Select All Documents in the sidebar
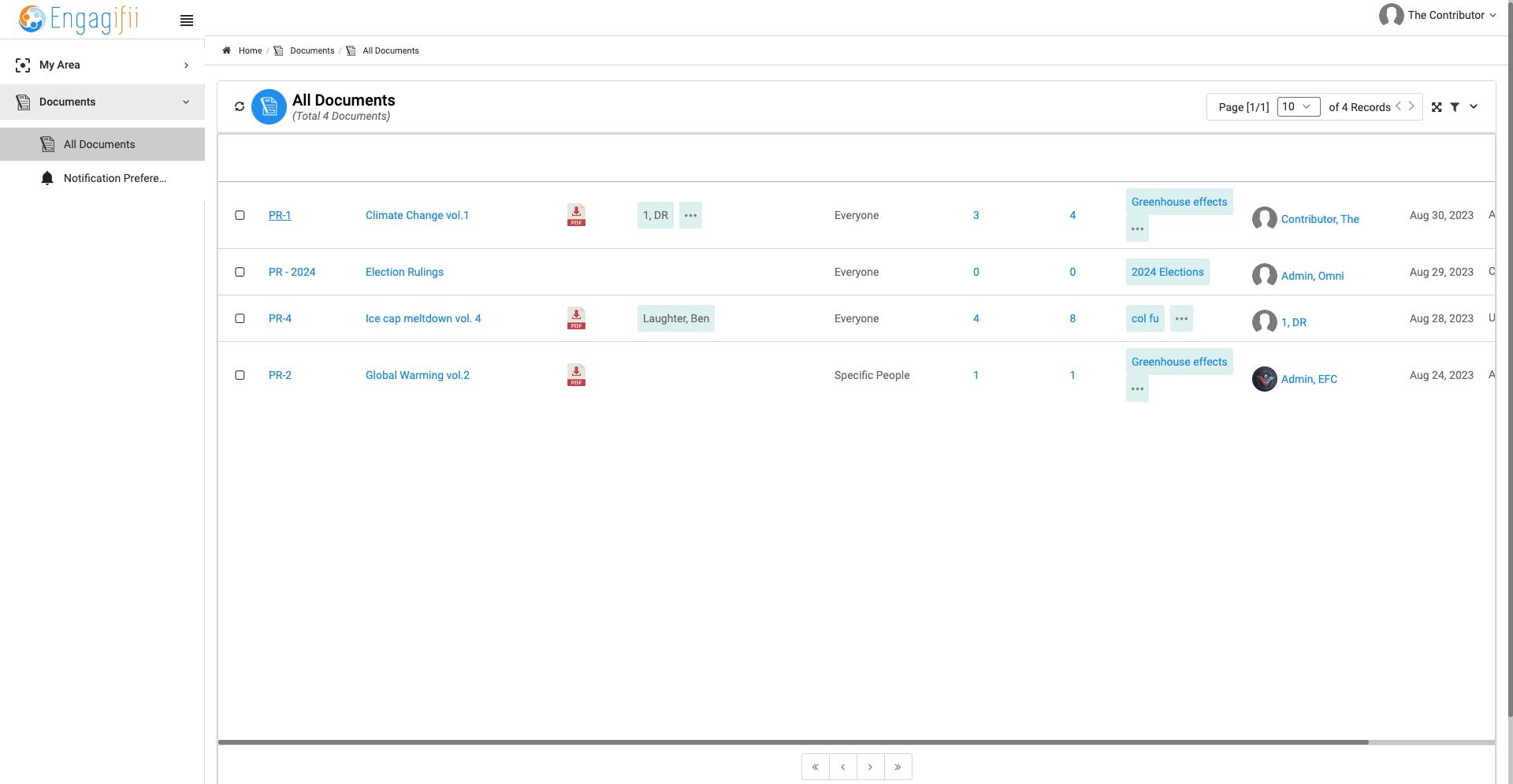The height and width of the screenshot is (784, 1513). click(102, 144)
